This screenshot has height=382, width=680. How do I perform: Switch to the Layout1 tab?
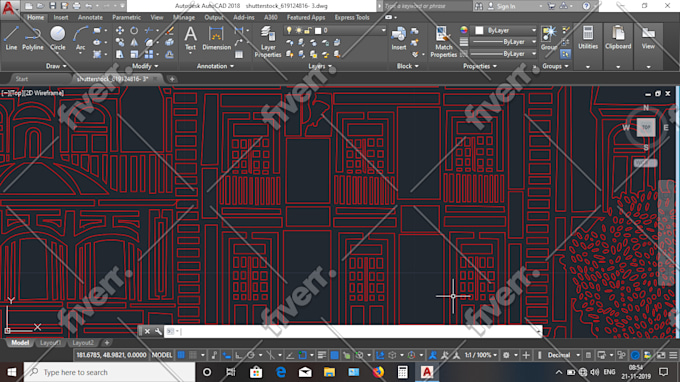coord(50,343)
